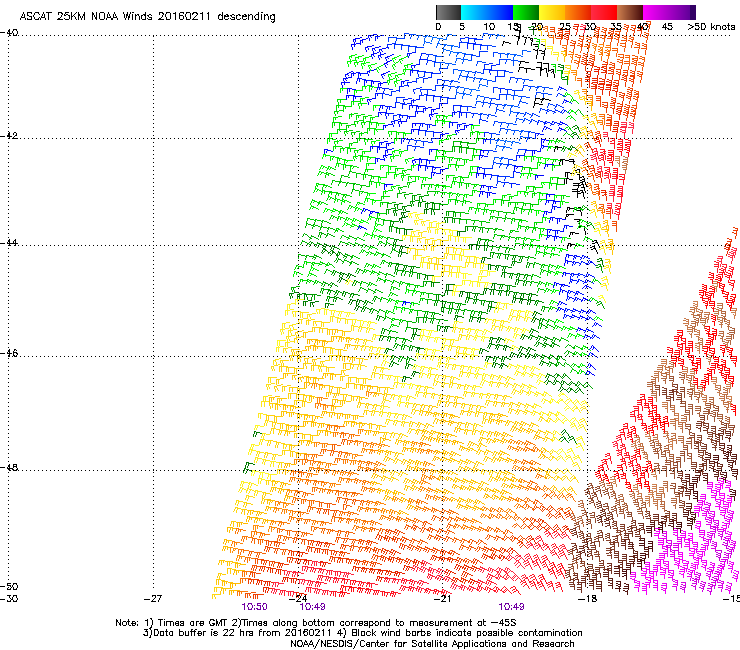The image size is (740, 650).
Task: Click the cyan 5–10 knots legend segment
Action: 474,12
